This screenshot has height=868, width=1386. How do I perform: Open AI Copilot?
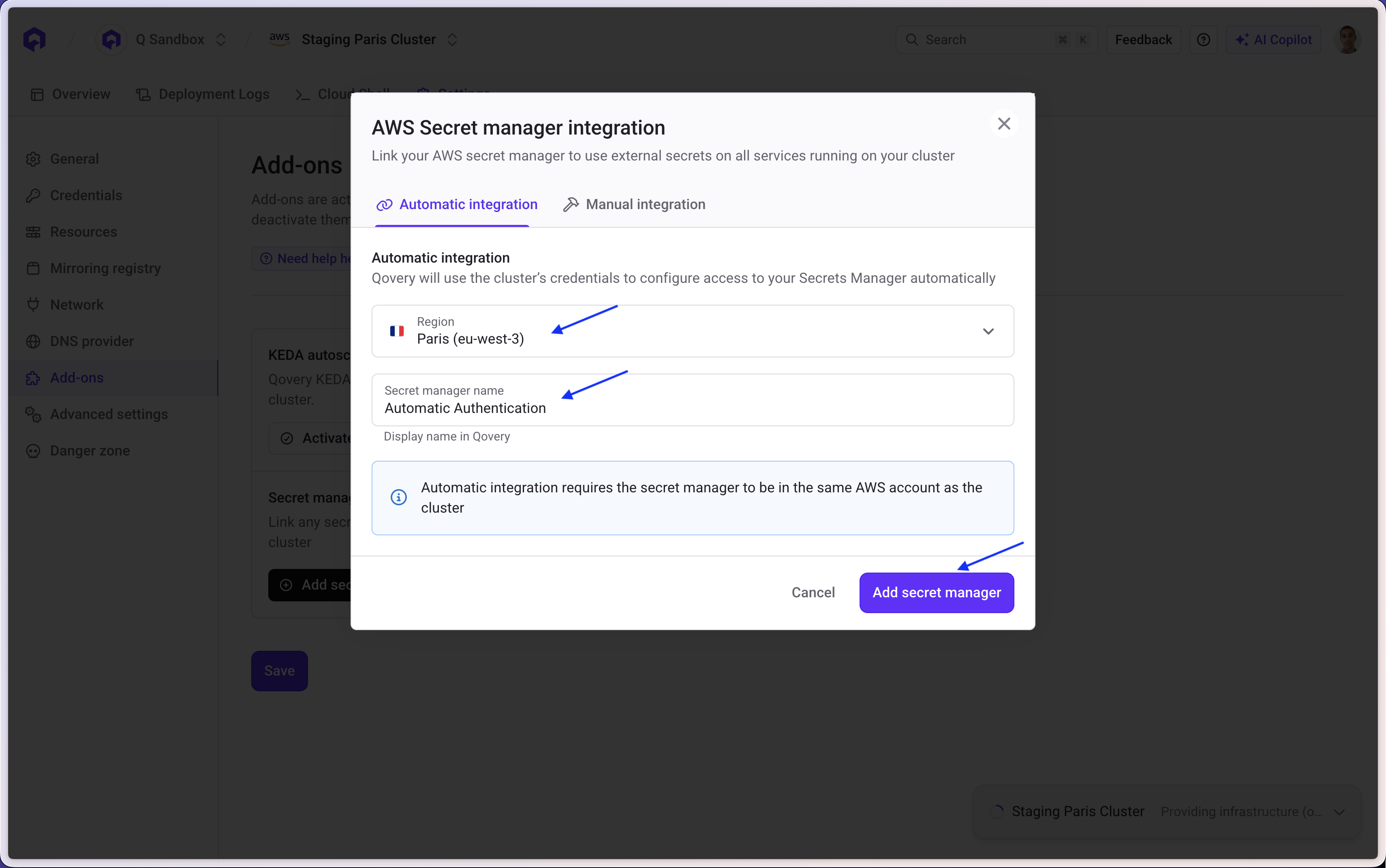(x=1273, y=40)
